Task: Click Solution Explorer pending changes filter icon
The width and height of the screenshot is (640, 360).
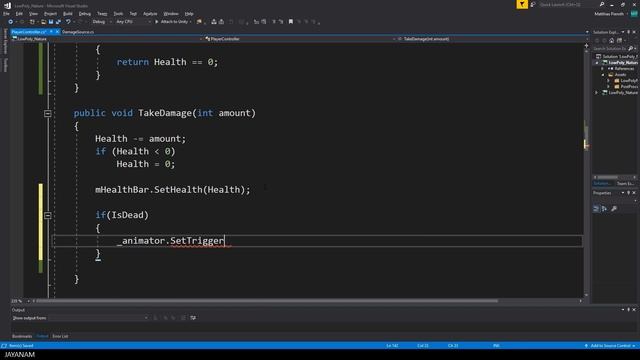Action: 620,40
